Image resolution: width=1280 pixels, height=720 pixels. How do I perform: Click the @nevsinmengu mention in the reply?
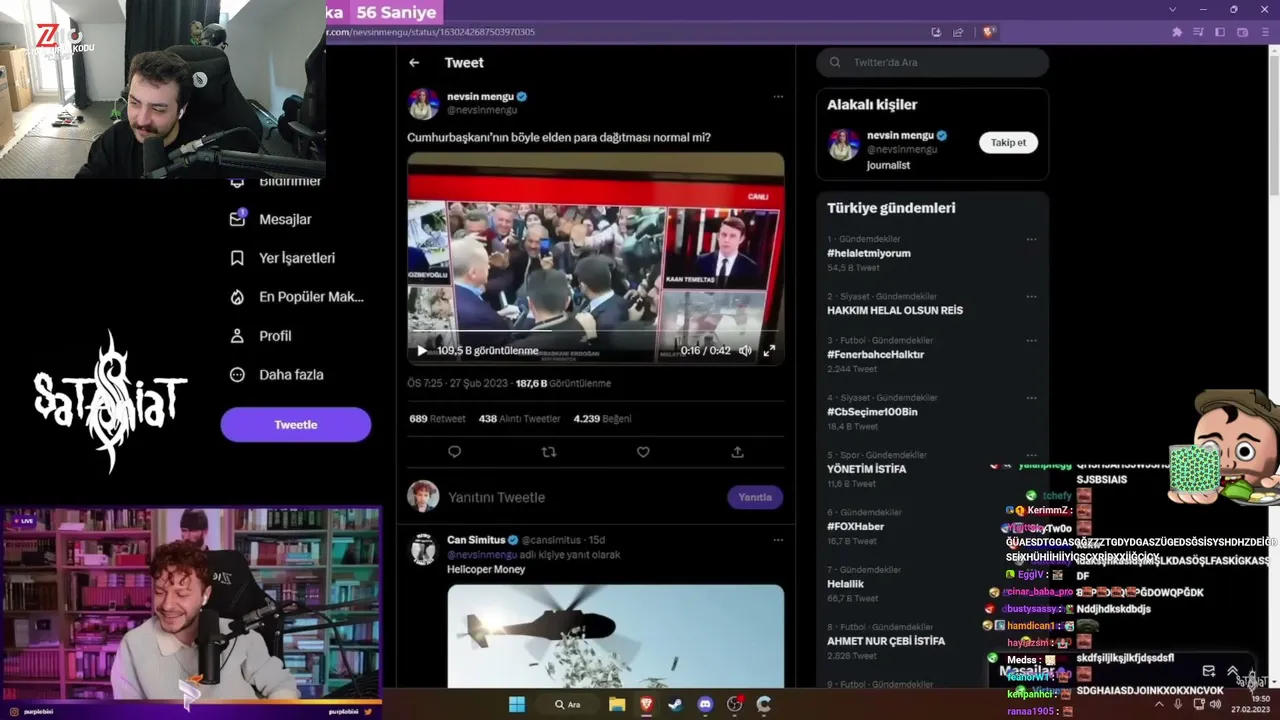(x=482, y=555)
